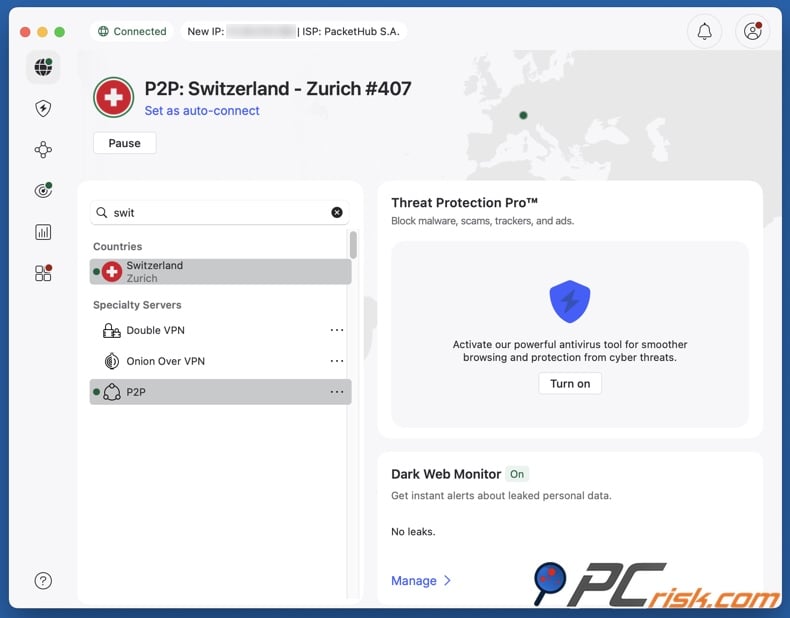
Task: Click the Connected status pill
Action: tap(132, 31)
